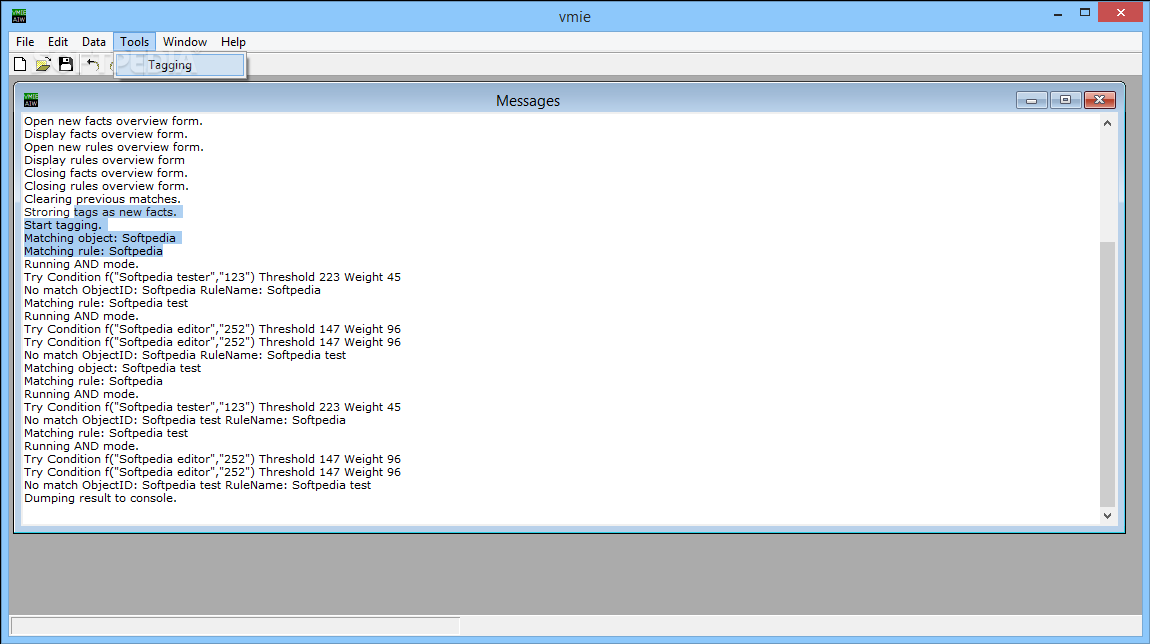The height and width of the screenshot is (644, 1150).
Task: Maximize the main vmie window
Action: tap(1085, 12)
